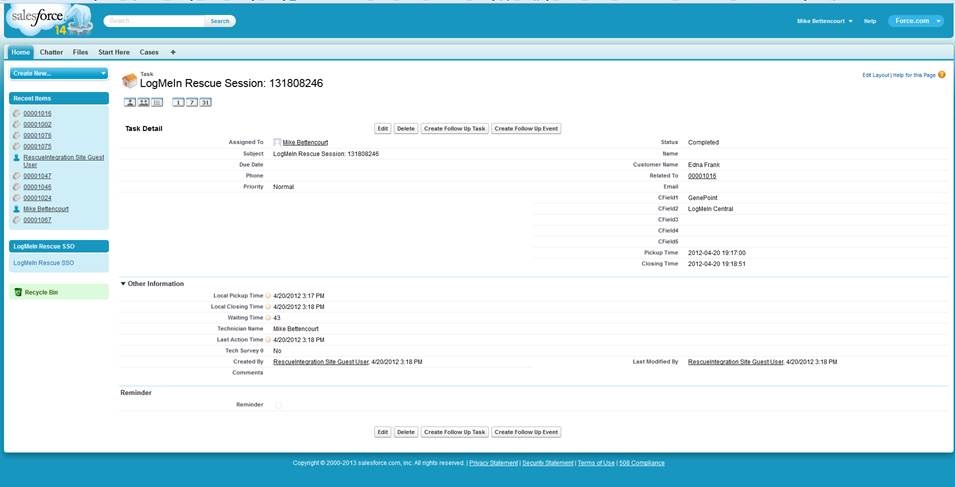Viewport: 955px width, 487px height.
Task: Open recent item 00001002 link
Action: (37, 124)
